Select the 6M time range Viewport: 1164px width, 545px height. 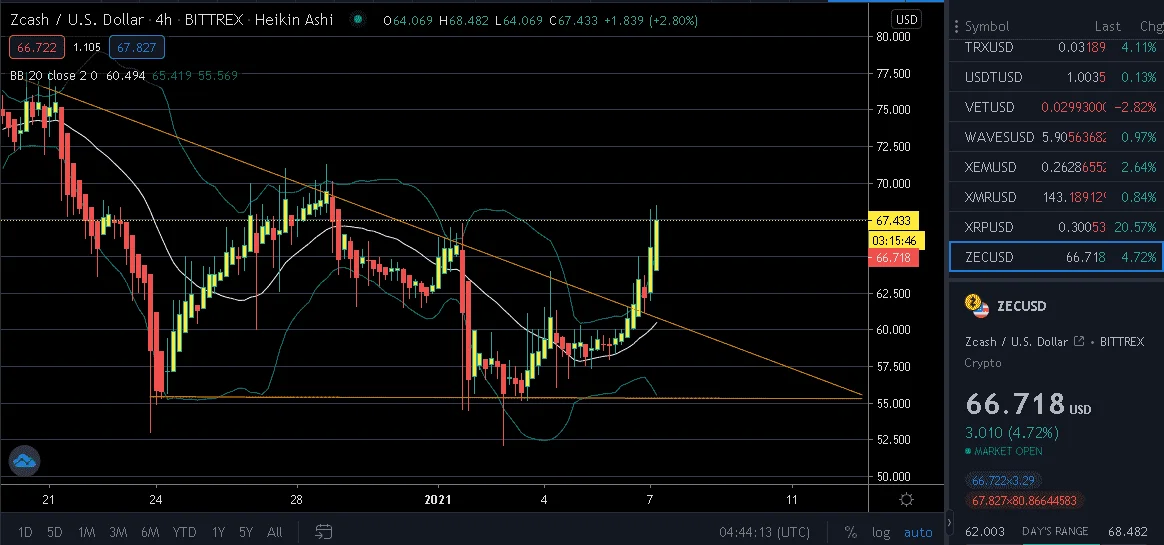(150, 532)
